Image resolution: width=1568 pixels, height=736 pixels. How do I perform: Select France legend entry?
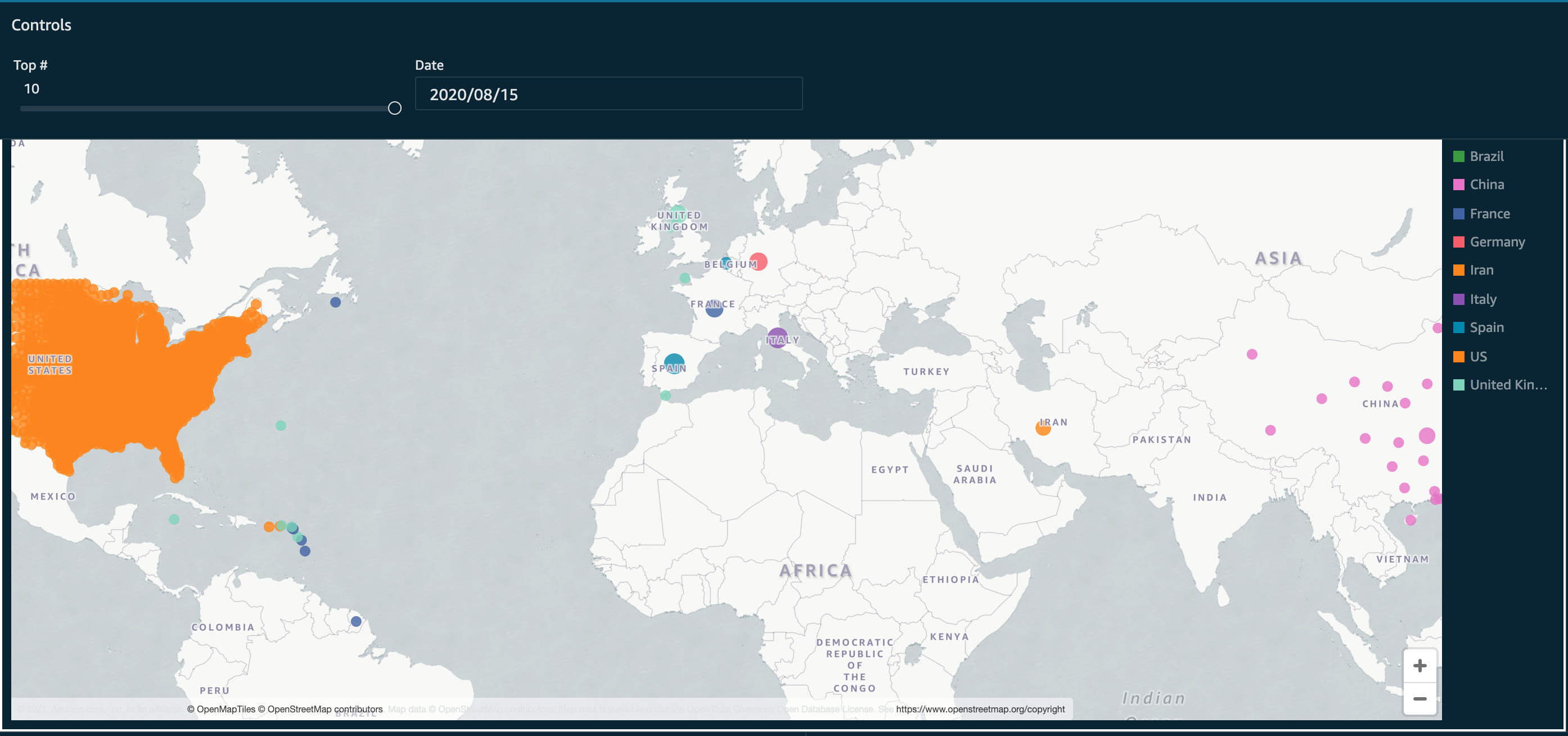1489,214
